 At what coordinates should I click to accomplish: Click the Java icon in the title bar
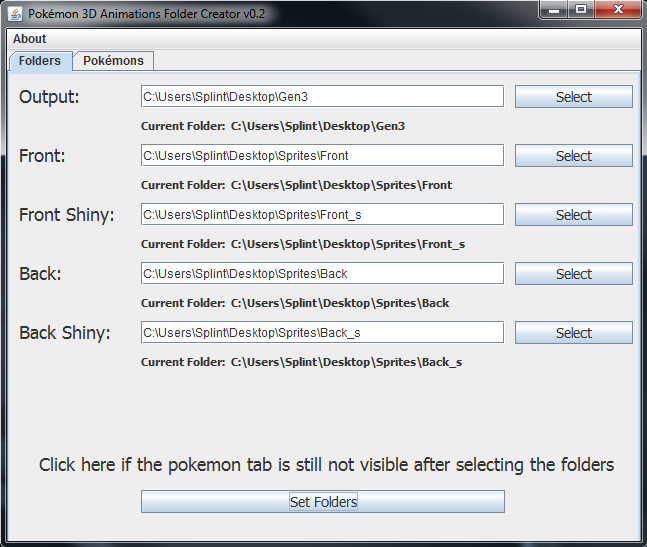coord(14,14)
